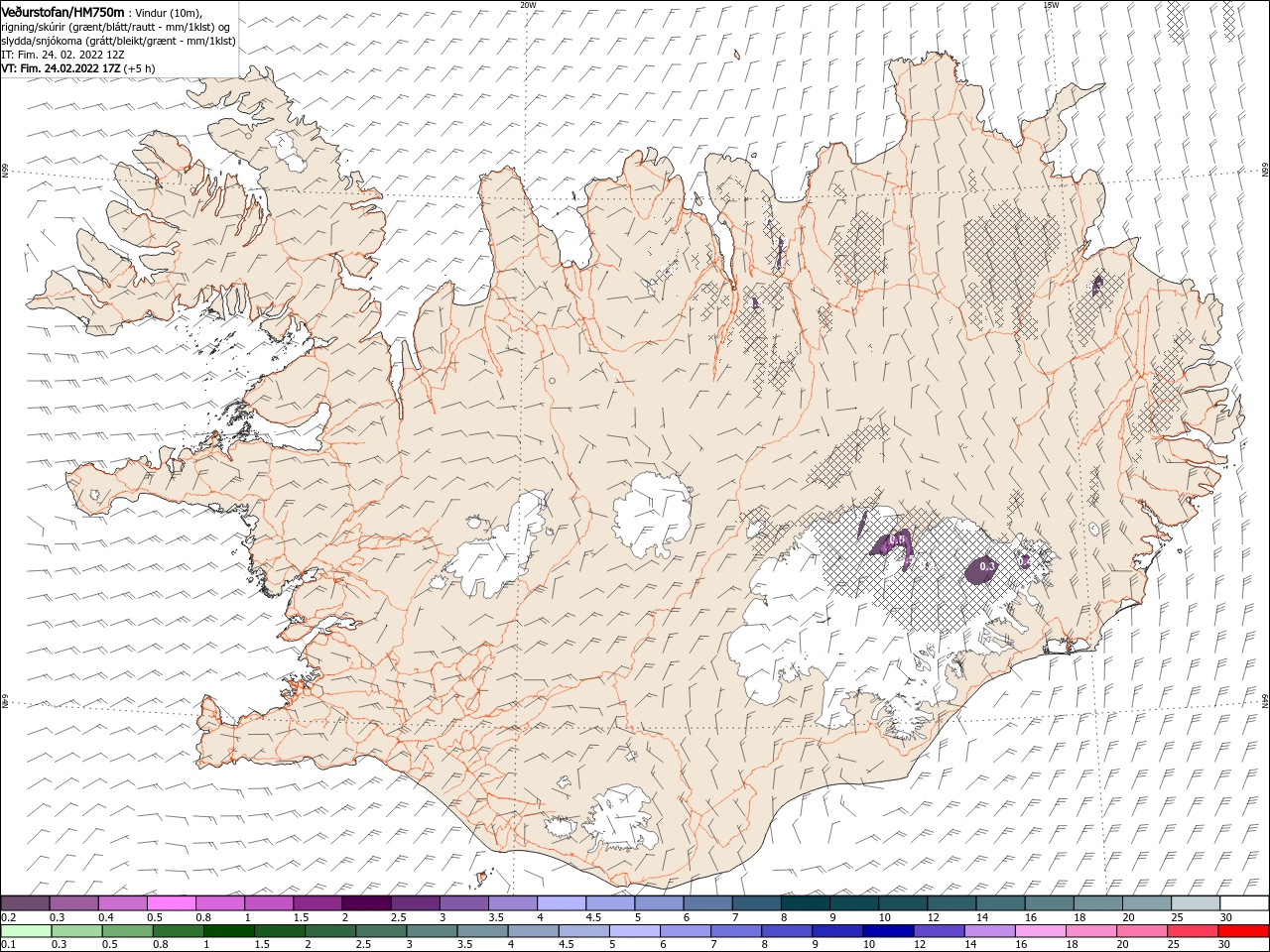The image size is (1270, 952).
Task: Click the white Hofsjökull glacier in central Iceland
Action: tap(652, 514)
